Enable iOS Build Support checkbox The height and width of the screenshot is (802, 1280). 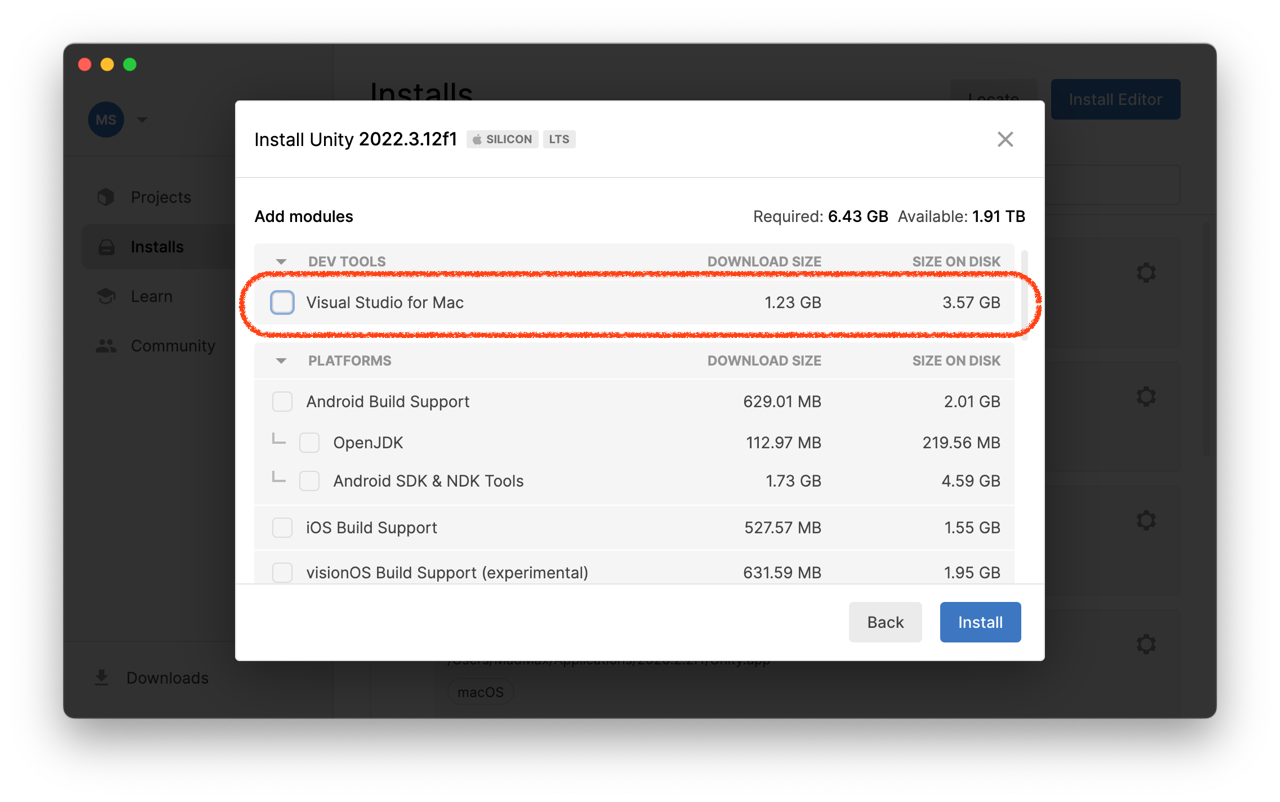click(282, 527)
